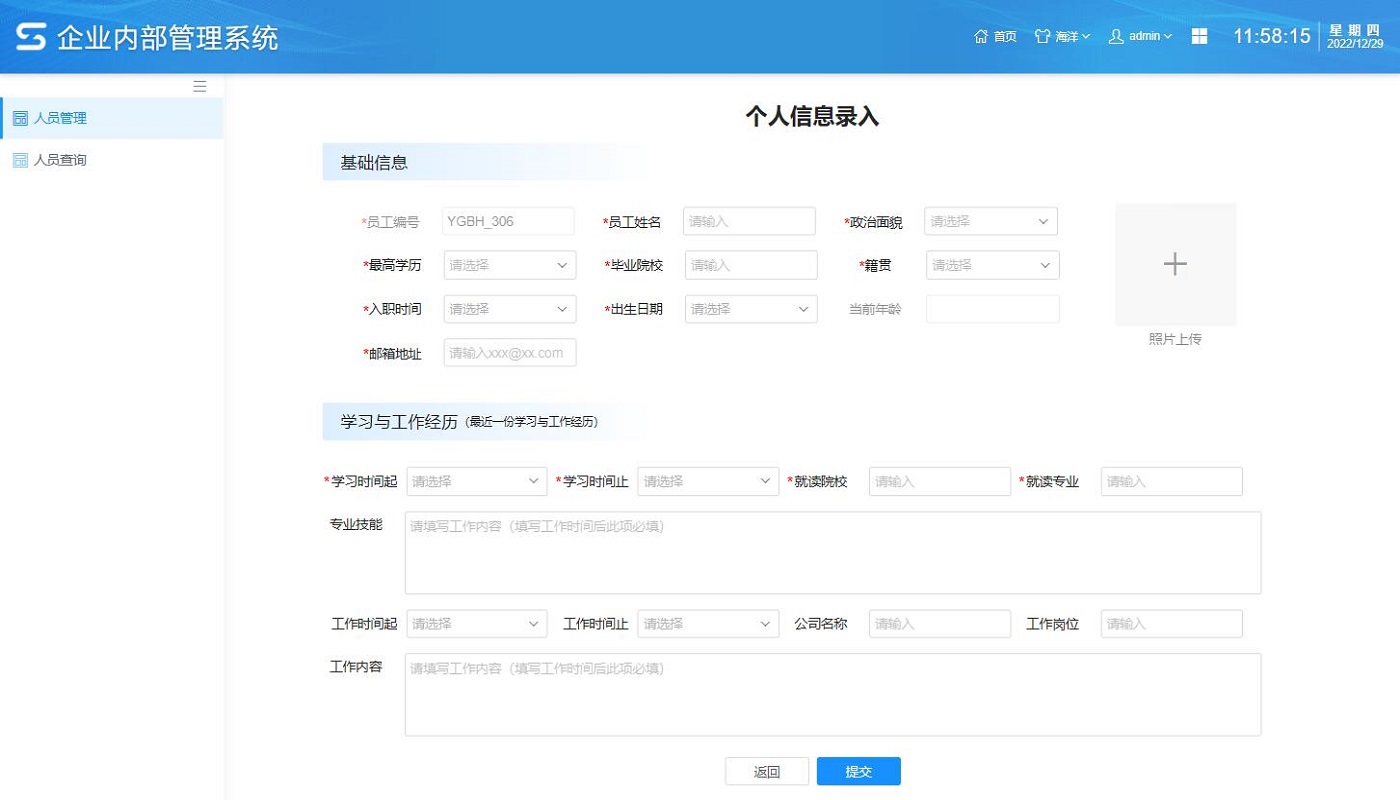Click the 专业技能 text area

[x=832, y=552]
